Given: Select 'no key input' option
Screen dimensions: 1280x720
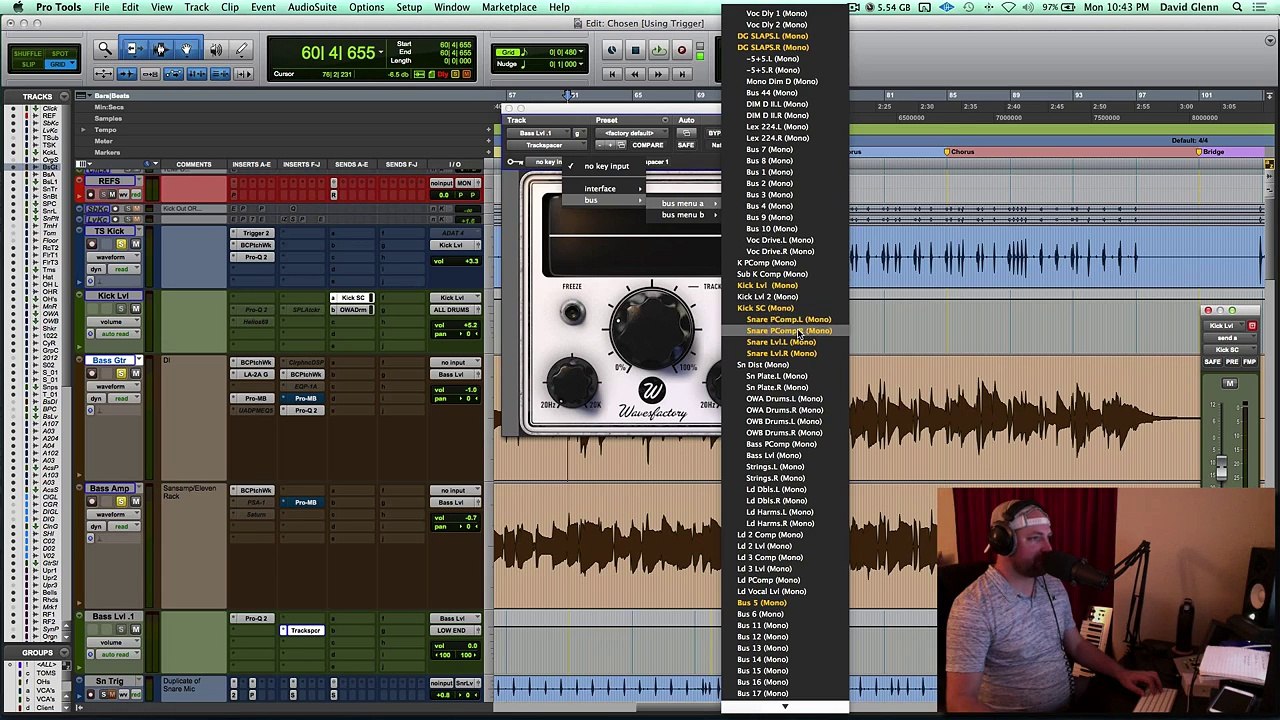Looking at the screenshot, I should [x=606, y=167].
